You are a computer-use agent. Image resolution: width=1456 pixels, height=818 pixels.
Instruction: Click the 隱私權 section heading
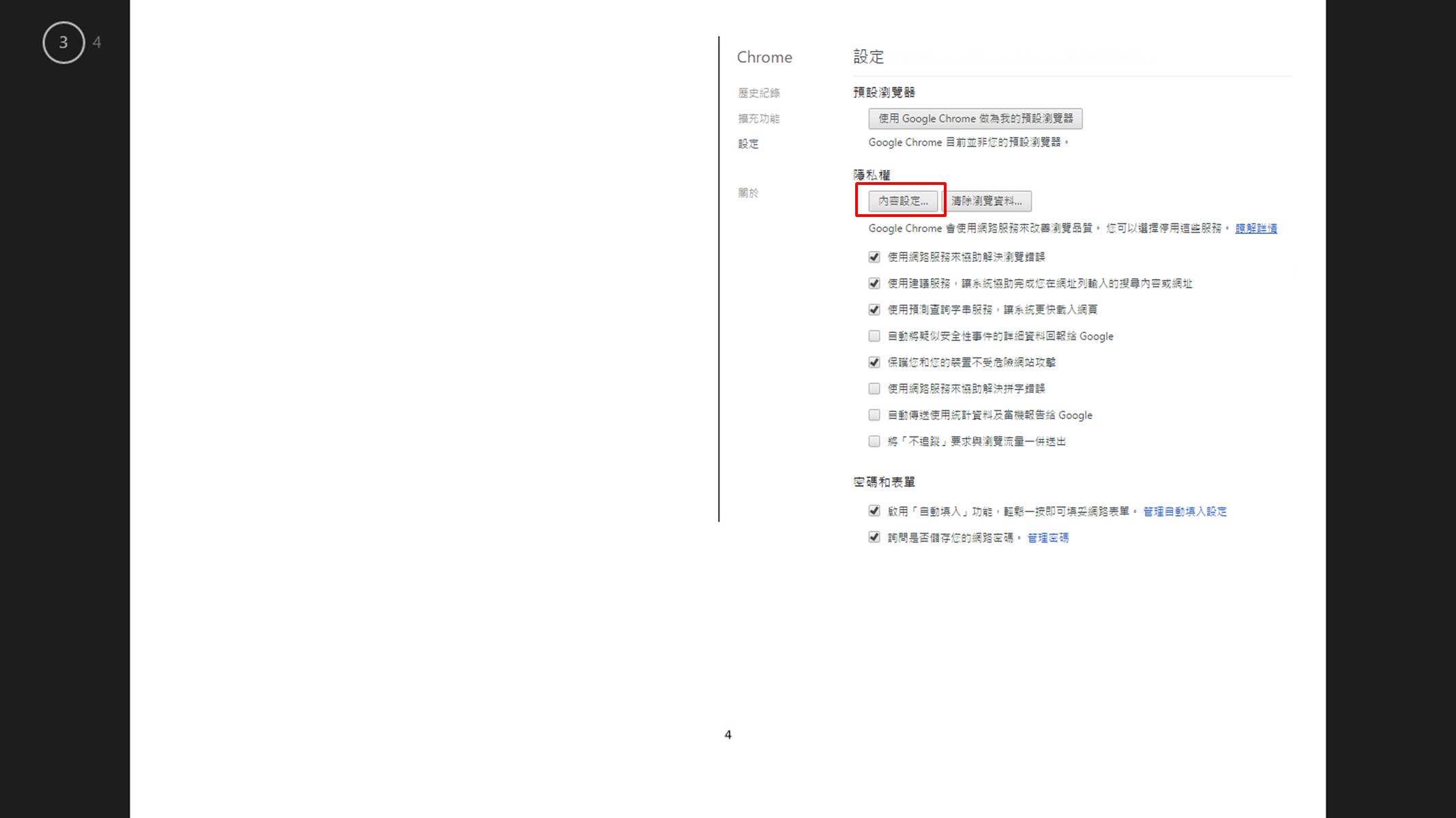(x=872, y=175)
